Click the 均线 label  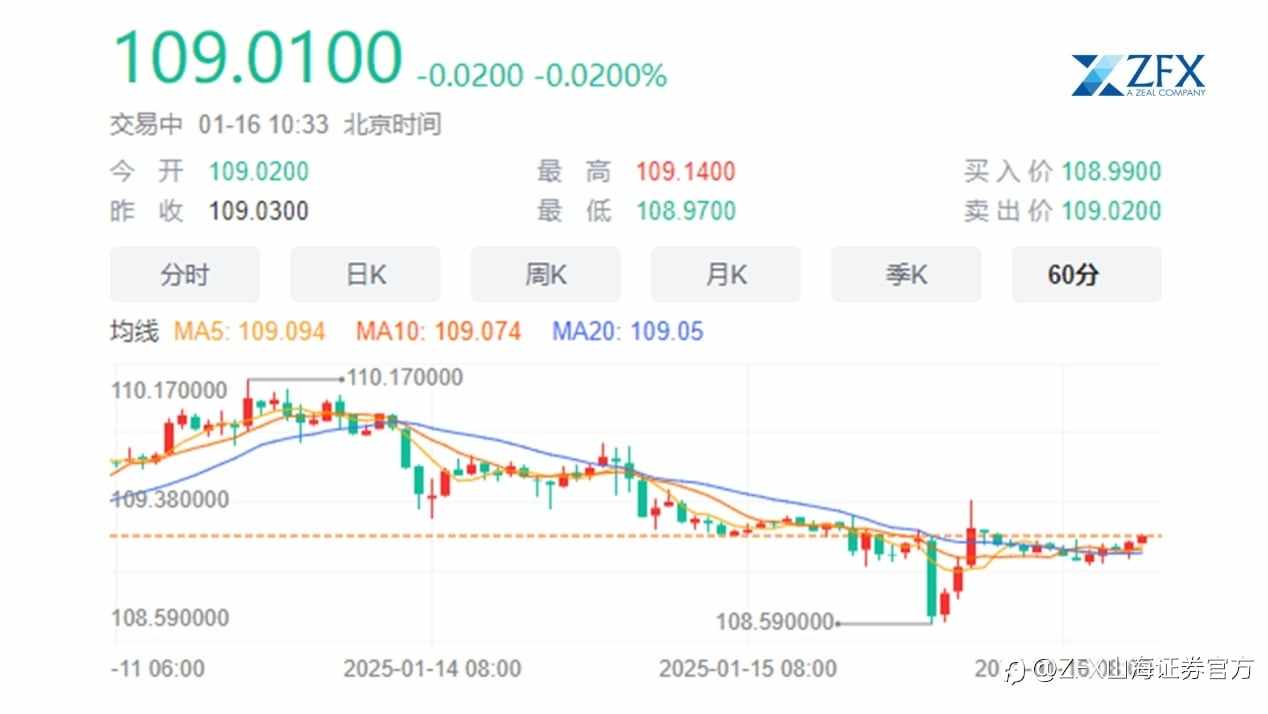(x=134, y=331)
